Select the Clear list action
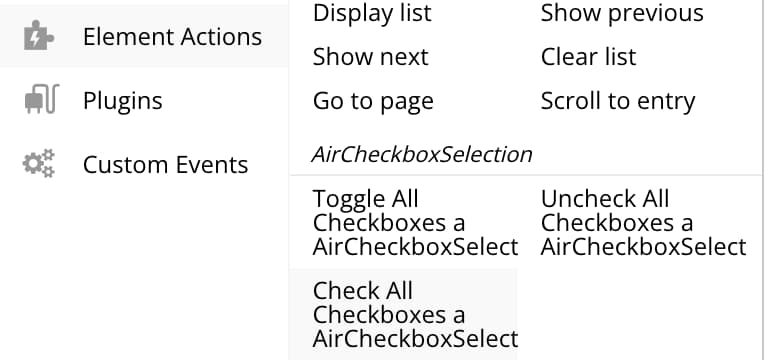 pos(589,57)
